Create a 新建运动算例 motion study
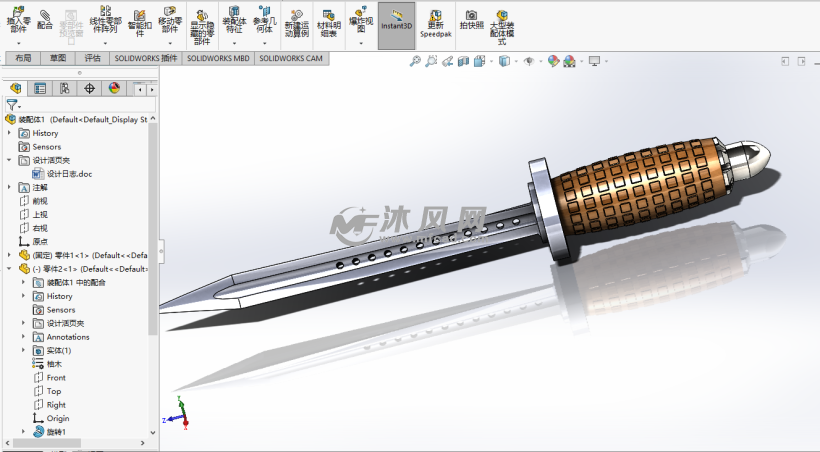 click(297, 24)
